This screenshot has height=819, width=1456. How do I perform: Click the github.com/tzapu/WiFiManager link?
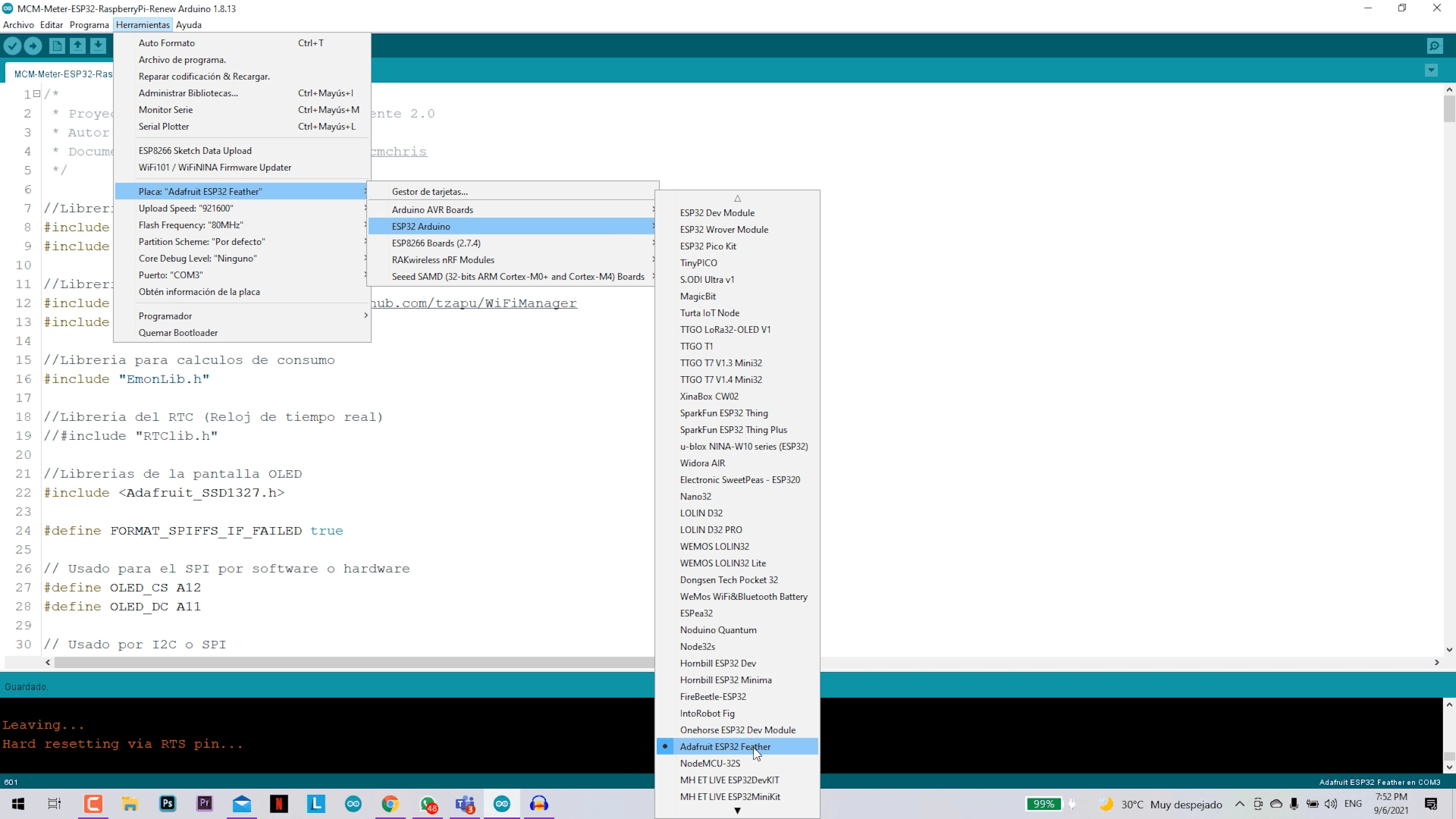tap(475, 303)
